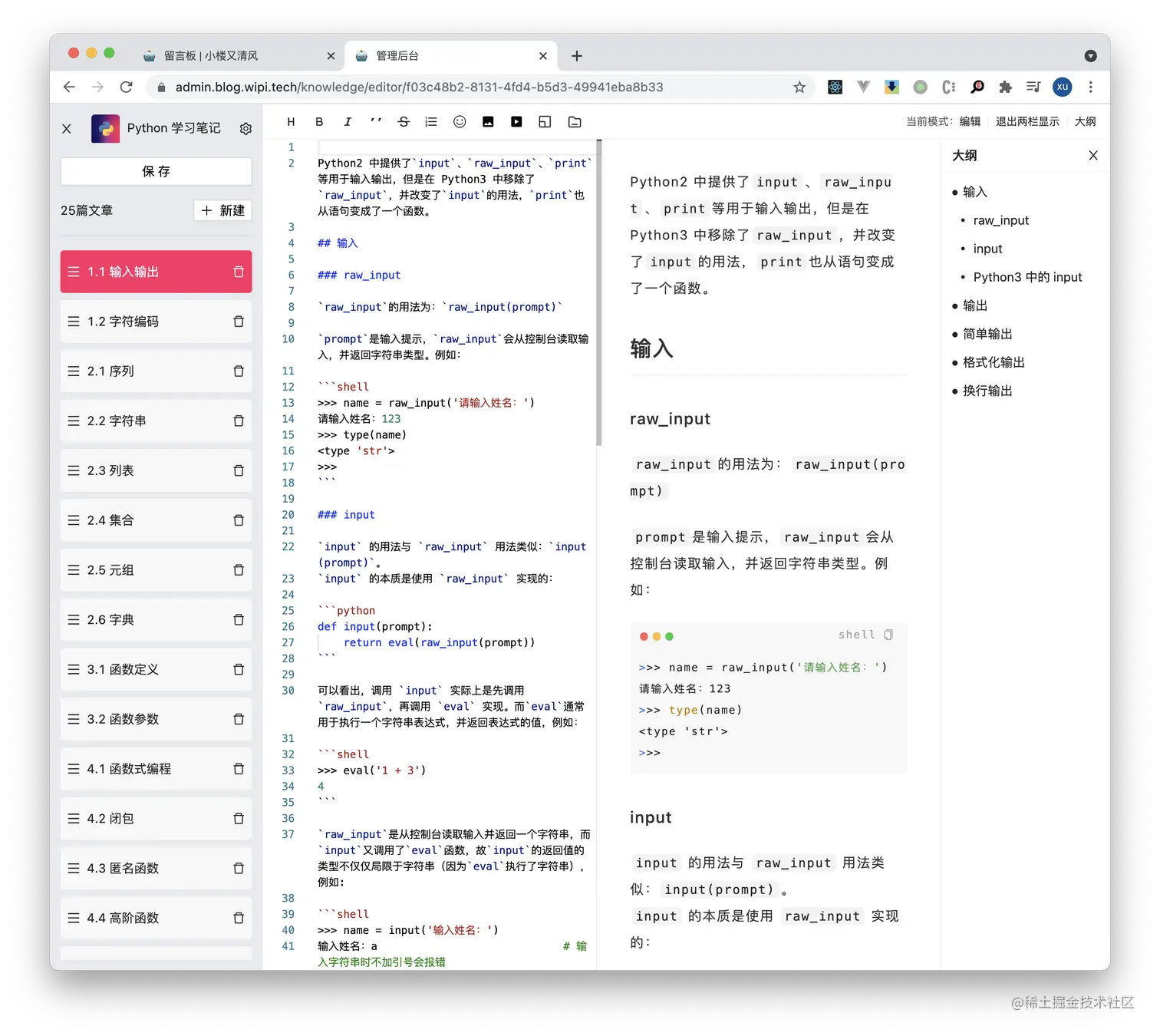Toggle bold formatting in editor toolbar

pos(319,122)
